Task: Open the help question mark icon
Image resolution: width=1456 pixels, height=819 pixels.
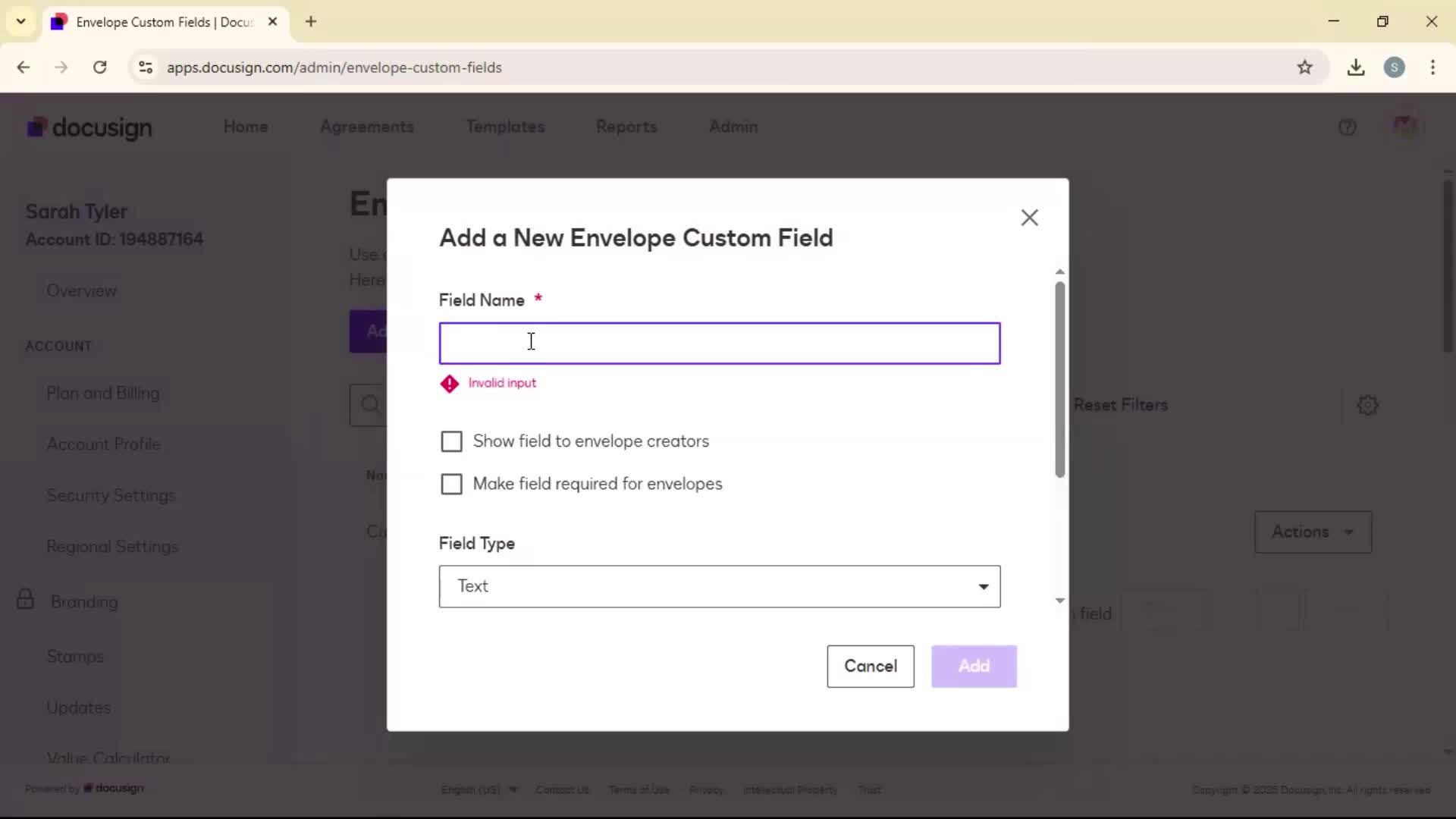Action: point(1348,127)
